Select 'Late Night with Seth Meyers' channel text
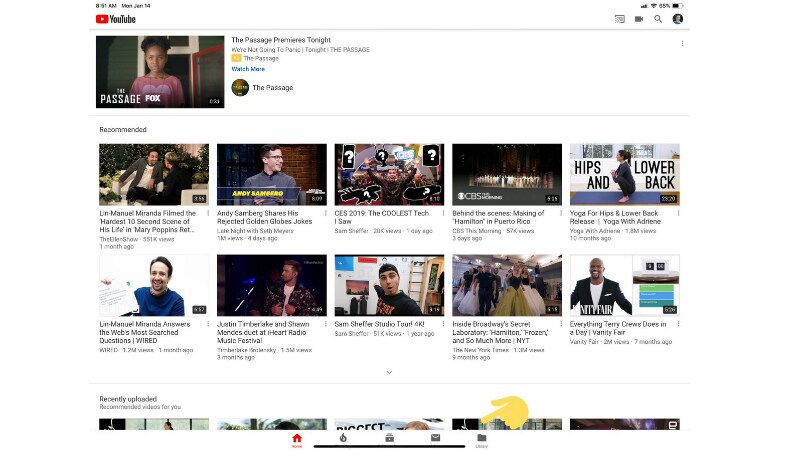 [255, 231]
